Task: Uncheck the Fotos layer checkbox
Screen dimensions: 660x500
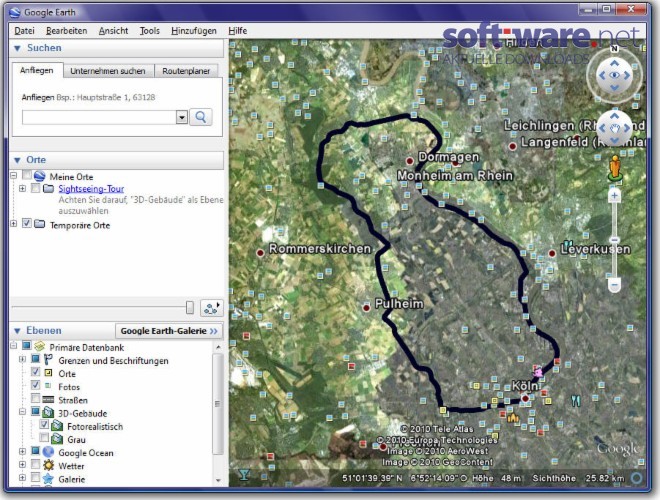Action: tap(36, 385)
